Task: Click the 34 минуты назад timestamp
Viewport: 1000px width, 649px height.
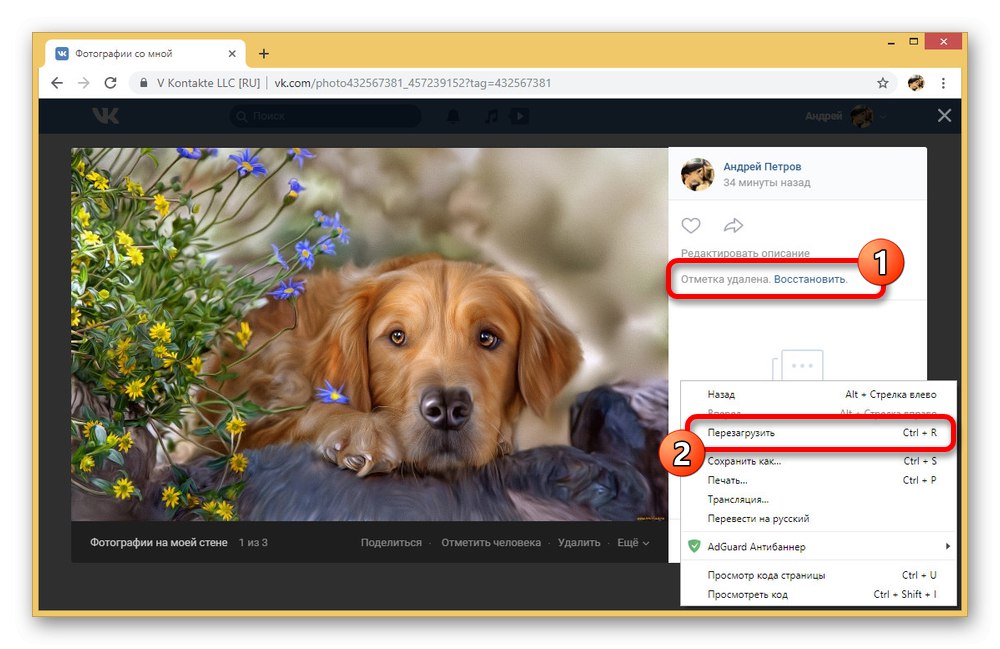Action: point(767,182)
